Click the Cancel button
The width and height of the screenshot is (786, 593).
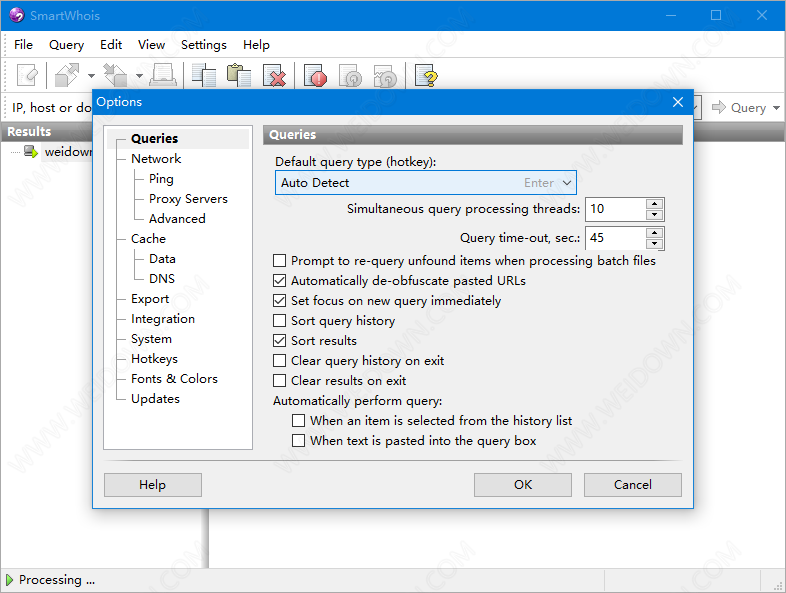coord(632,485)
